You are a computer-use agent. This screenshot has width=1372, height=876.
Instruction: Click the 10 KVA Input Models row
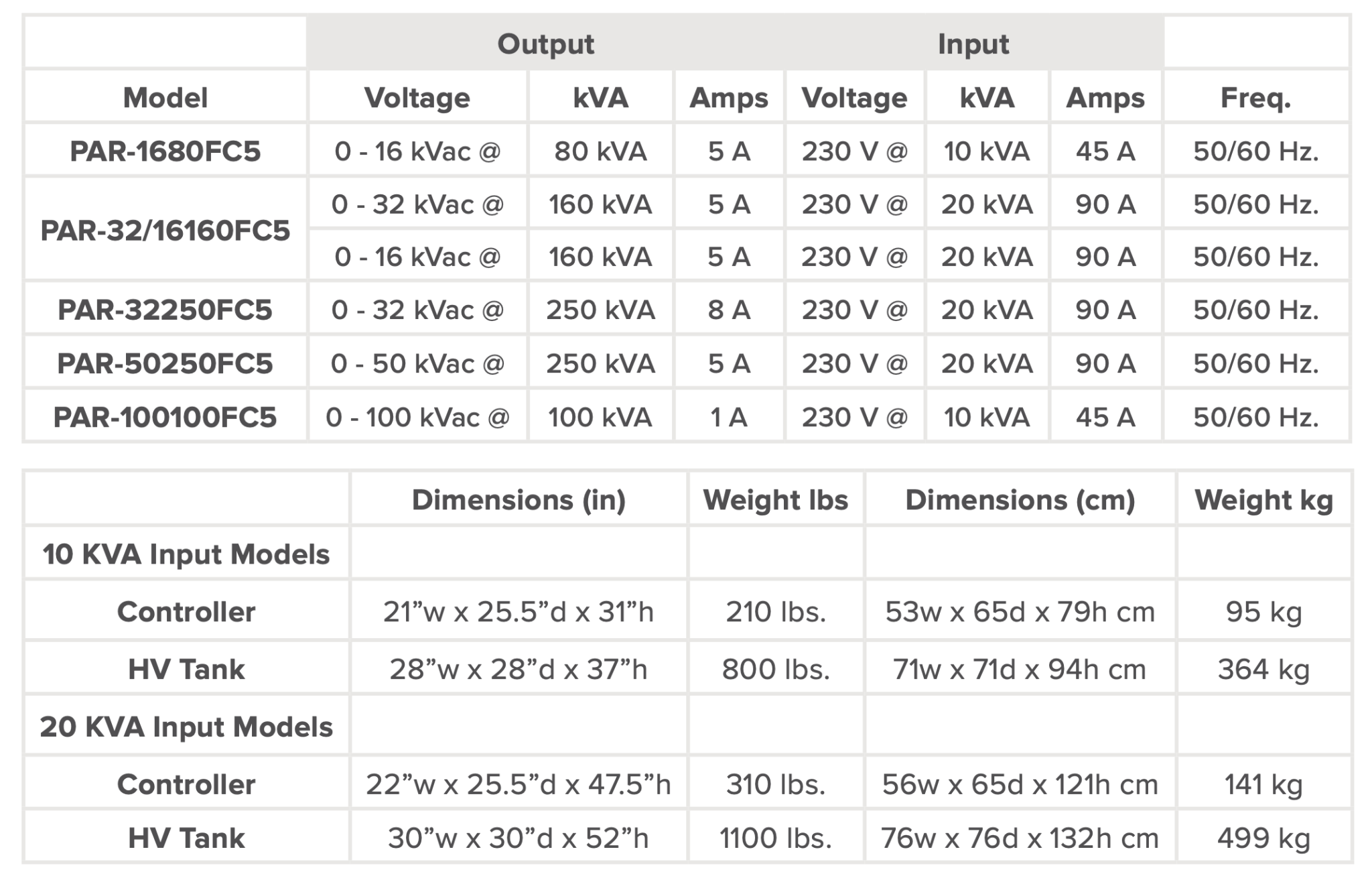[687, 554]
